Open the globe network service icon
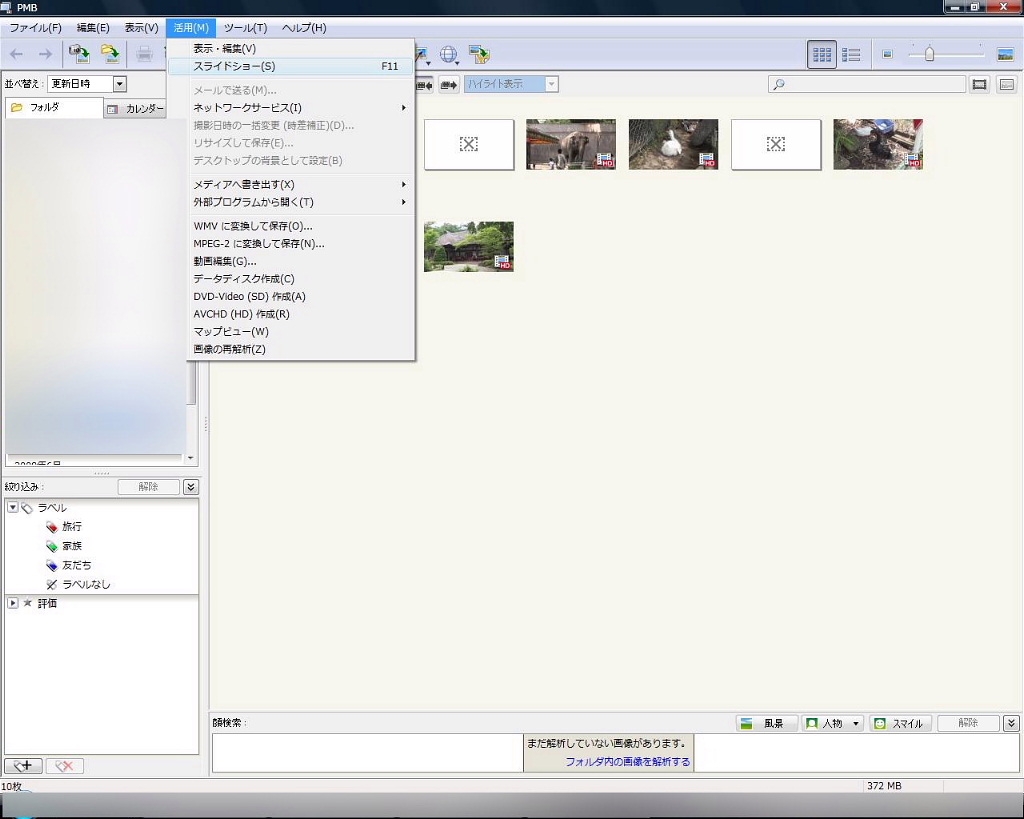Screen dimensions: 1024x819 (448, 54)
